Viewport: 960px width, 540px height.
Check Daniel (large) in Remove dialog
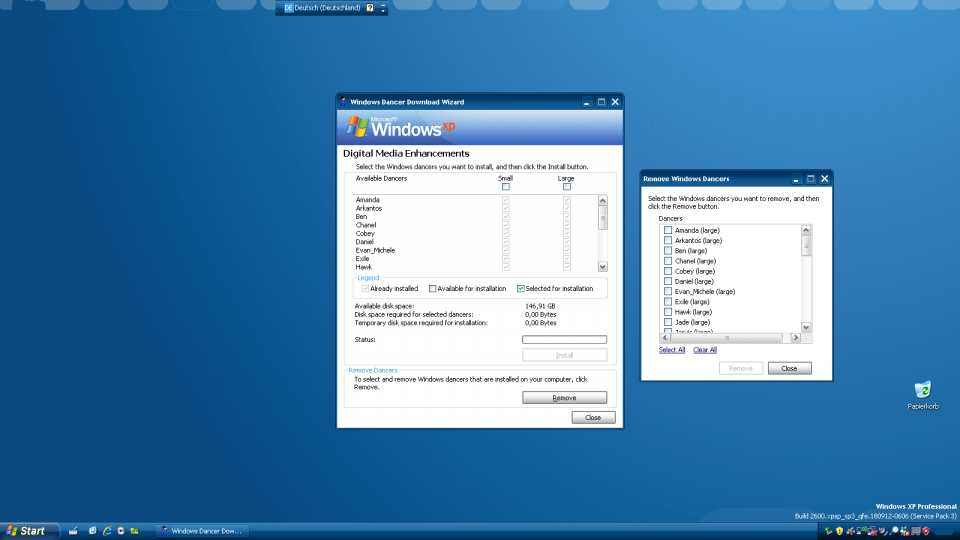(x=668, y=281)
